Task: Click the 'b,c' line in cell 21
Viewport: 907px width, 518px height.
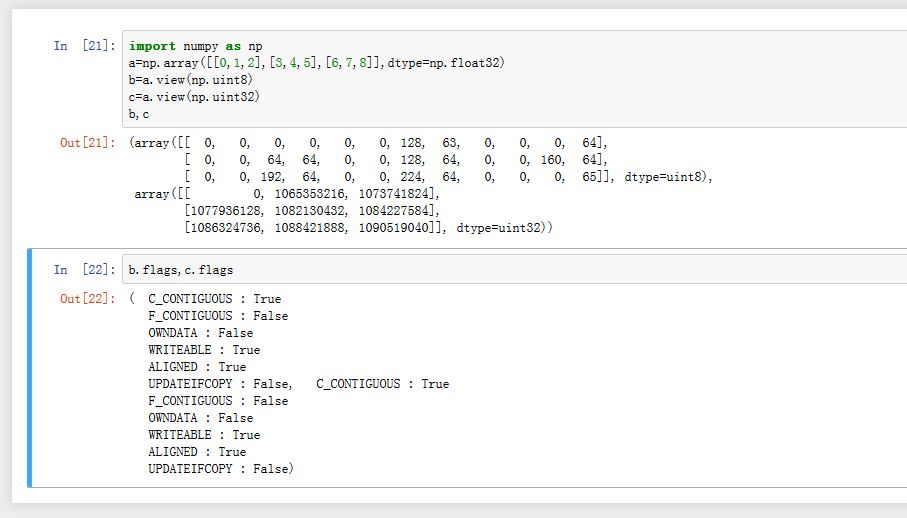Action: click(139, 114)
